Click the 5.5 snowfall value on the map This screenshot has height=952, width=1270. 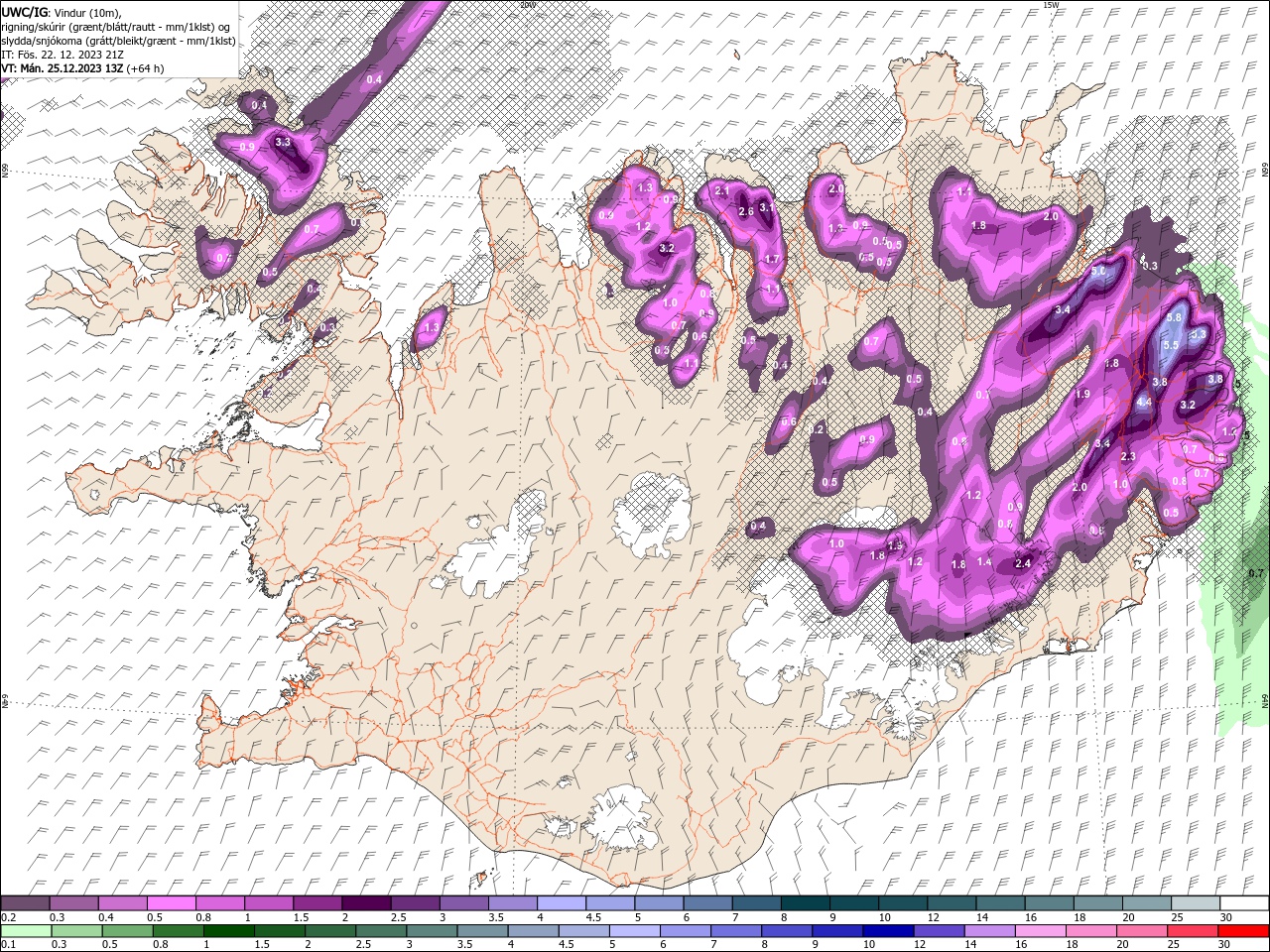[x=1170, y=345]
